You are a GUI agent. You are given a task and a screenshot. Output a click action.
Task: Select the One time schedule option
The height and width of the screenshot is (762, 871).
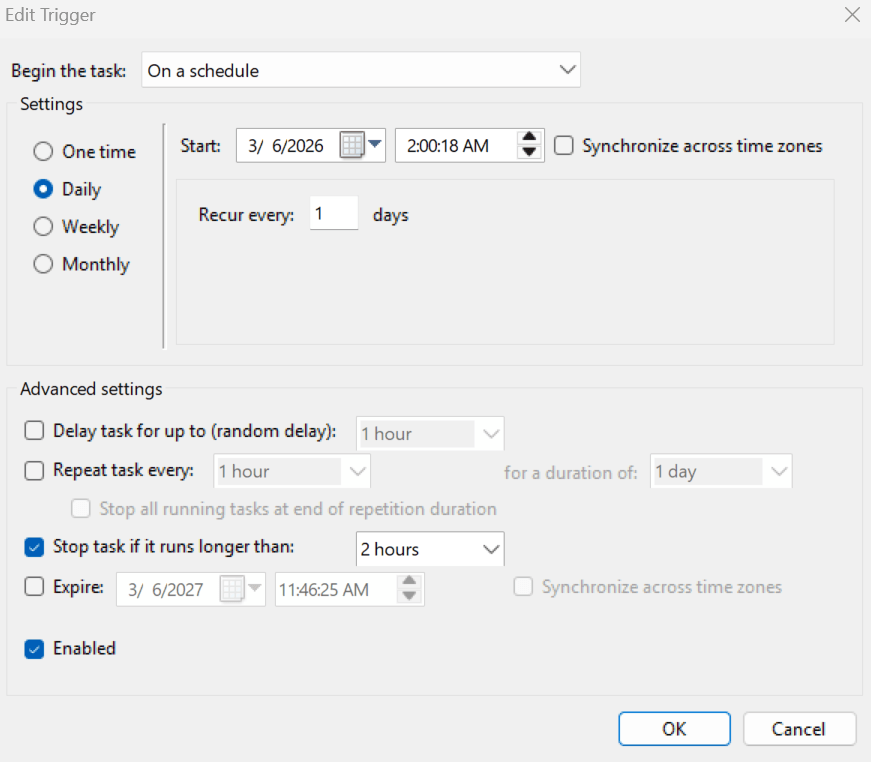pos(43,151)
